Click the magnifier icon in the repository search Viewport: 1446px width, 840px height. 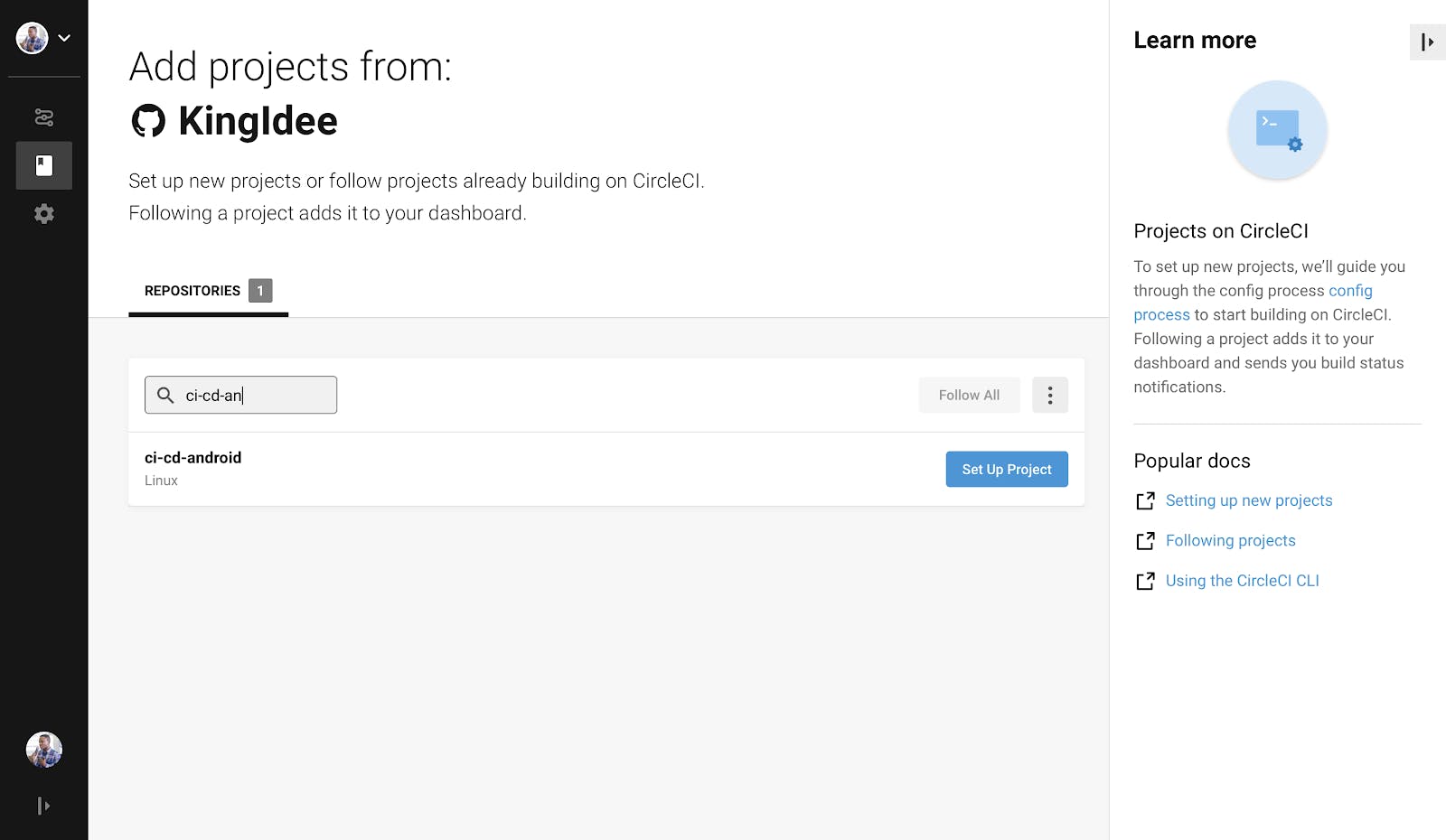coord(166,395)
